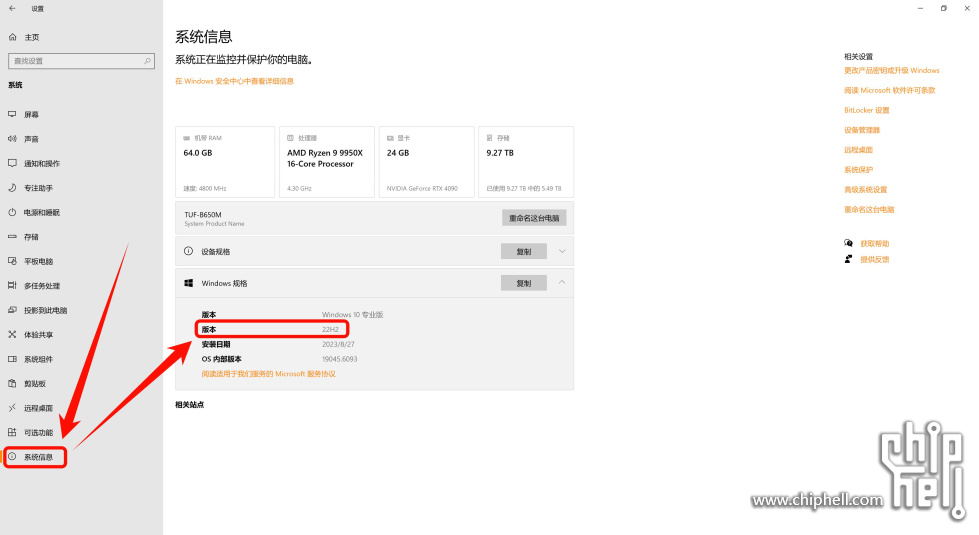
Task: Select the TUF-B650M device name text
Action: (203, 215)
